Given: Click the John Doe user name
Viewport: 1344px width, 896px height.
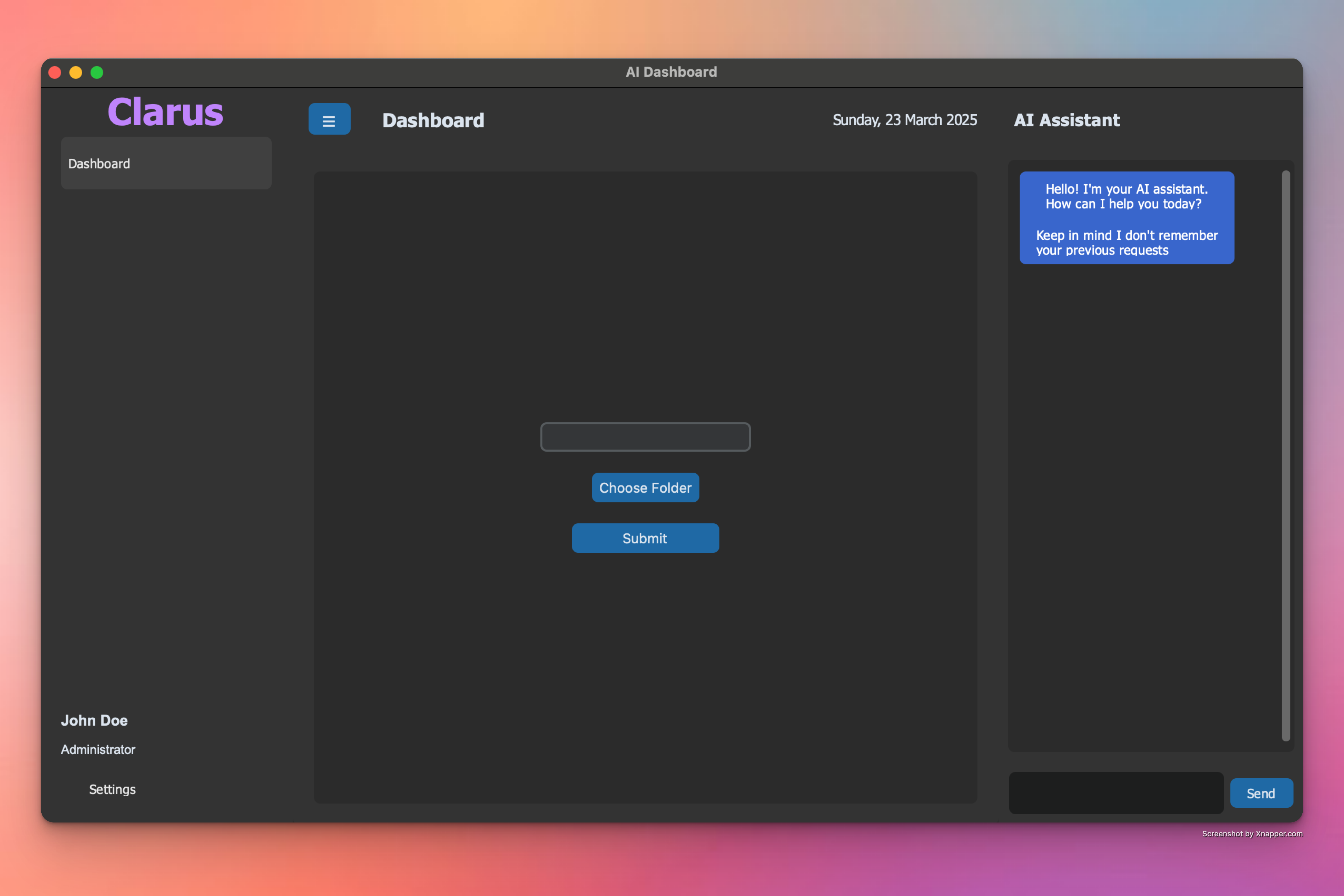Looking at the screenshot, I should coord(94,721).
